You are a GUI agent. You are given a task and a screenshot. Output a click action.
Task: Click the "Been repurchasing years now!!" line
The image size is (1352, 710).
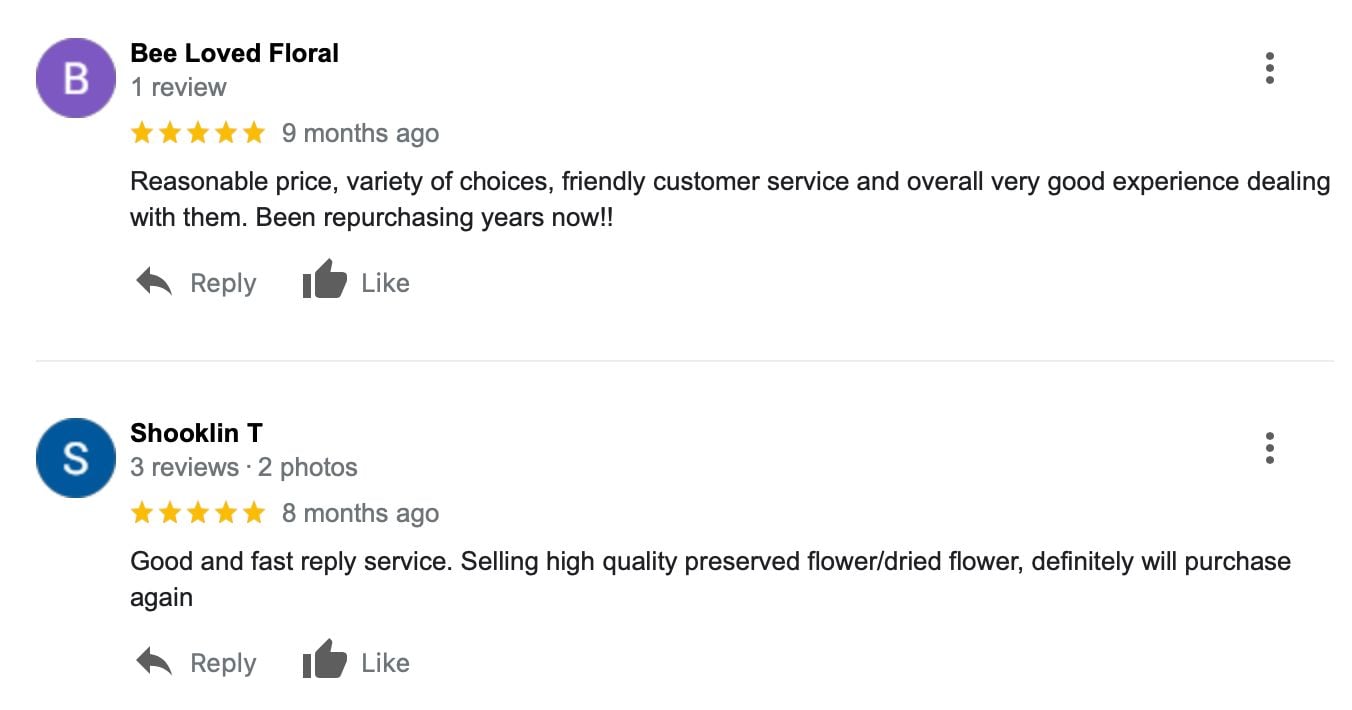click(434, 217)
